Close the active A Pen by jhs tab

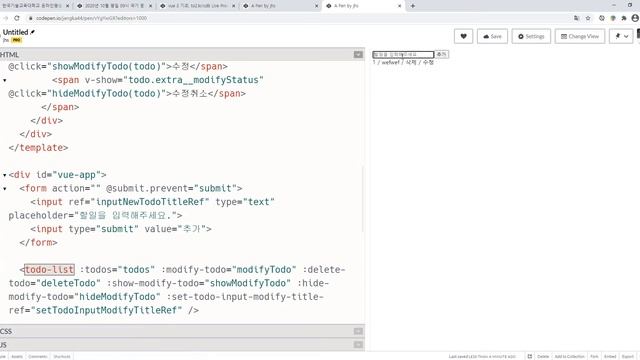[399, 6]
